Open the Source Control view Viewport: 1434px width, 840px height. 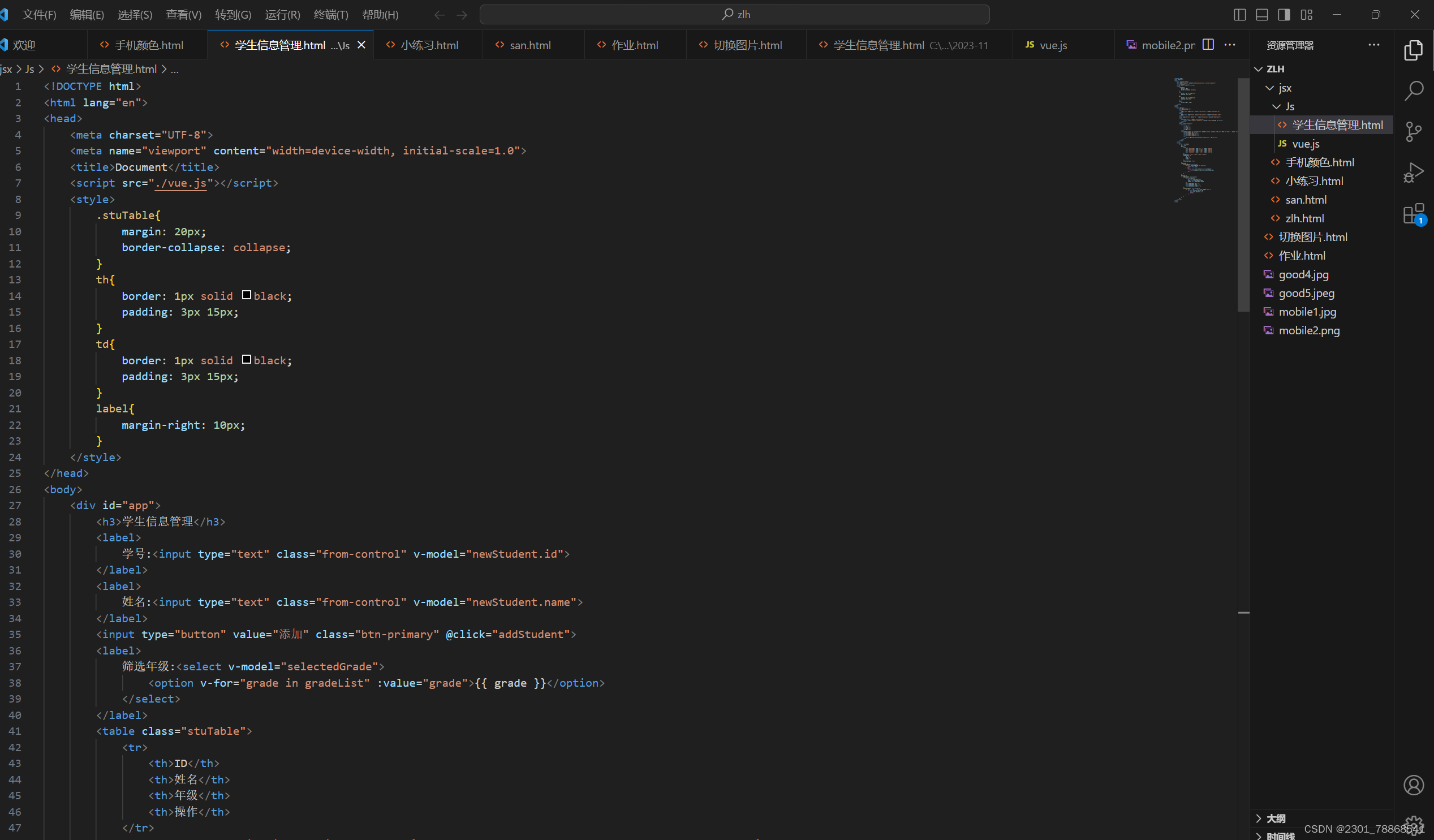pyautogui.click(x=1414, y=131)
